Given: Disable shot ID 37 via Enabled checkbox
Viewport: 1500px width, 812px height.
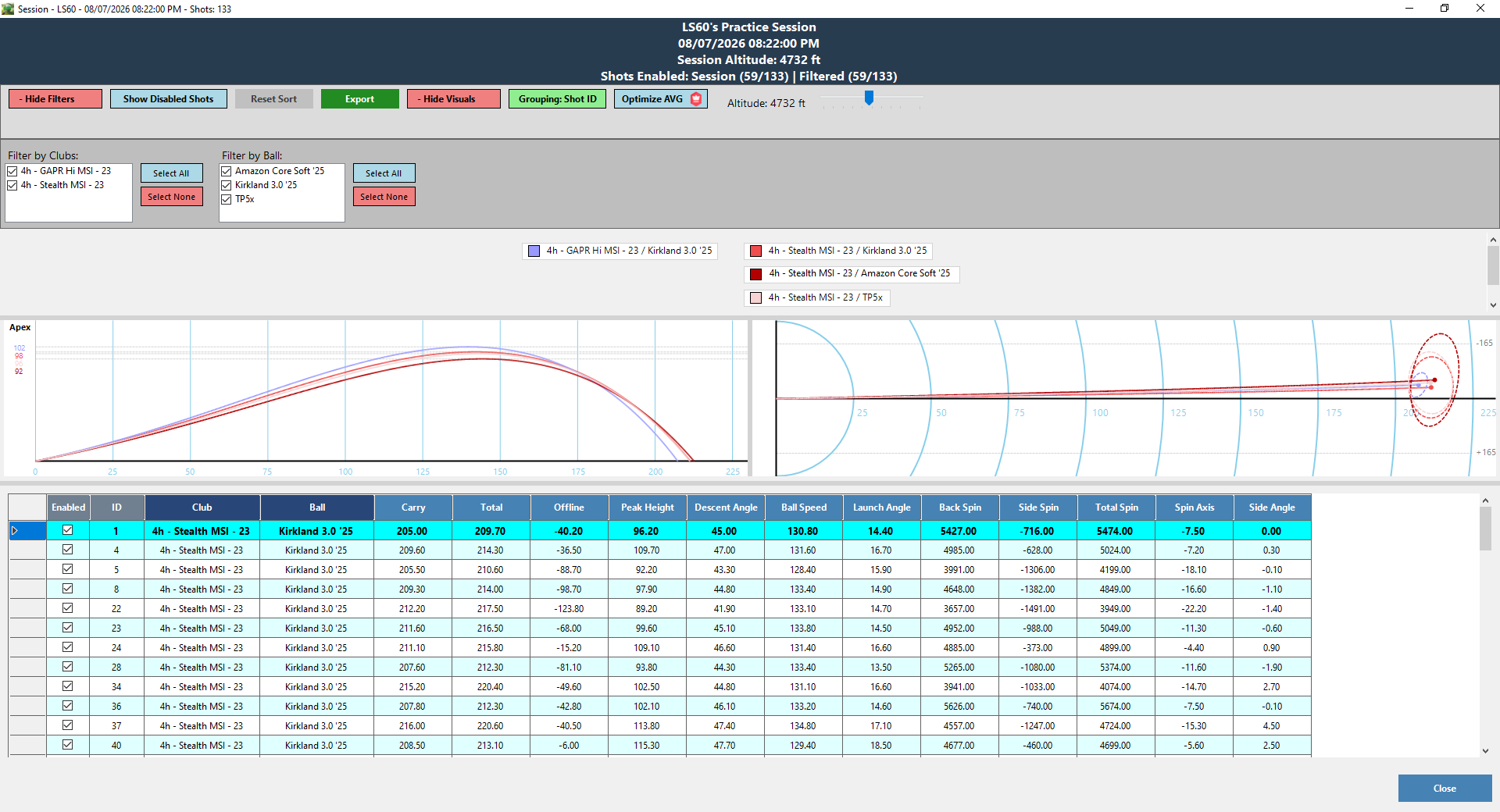Looking at the screenshot, I should coord(68,725).
